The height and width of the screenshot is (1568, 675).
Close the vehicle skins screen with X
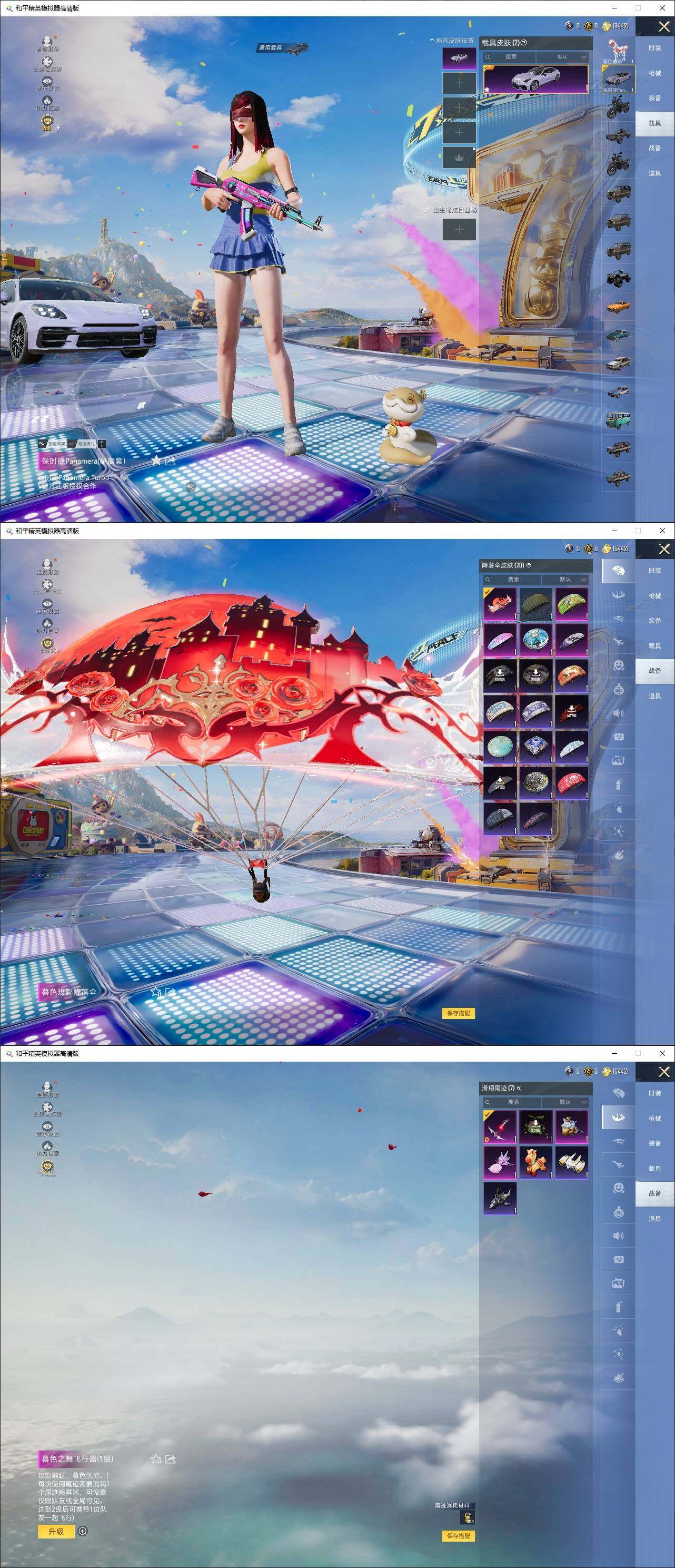[x=664, y=27]
